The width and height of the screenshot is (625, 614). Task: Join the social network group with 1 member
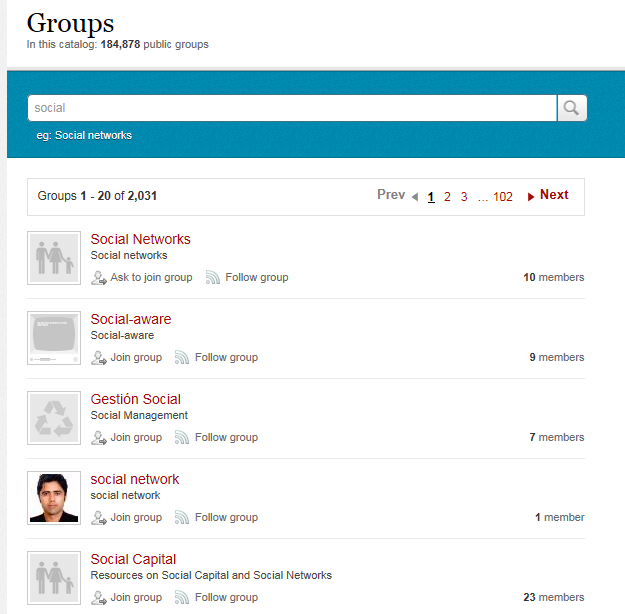click(x=136, y=517)
